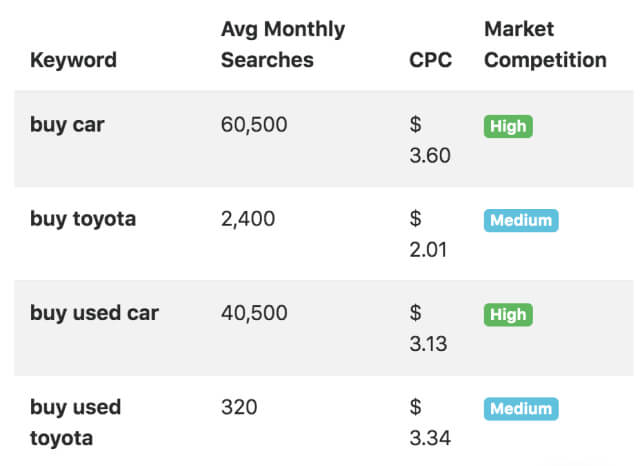Click the $3.34 CPC value
Image resolution: width=640 pixels, height=466 pixels.
coord(430,423)
